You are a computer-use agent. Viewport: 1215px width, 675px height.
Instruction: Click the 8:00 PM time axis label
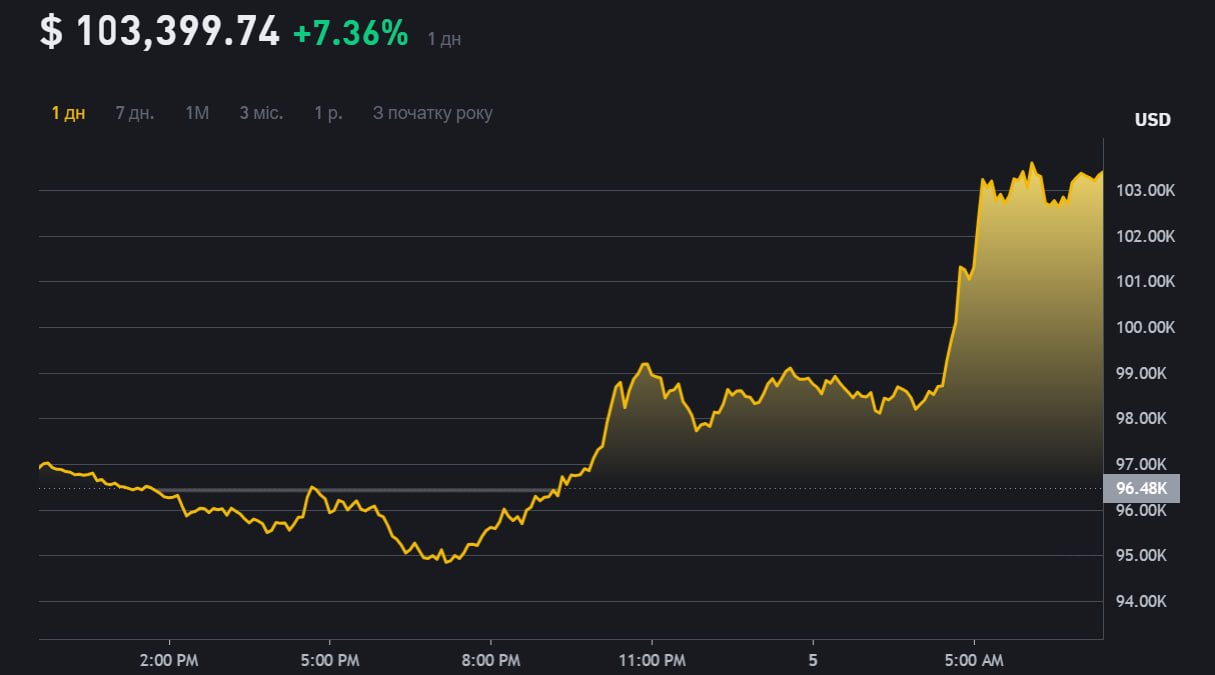pos(491,660)
